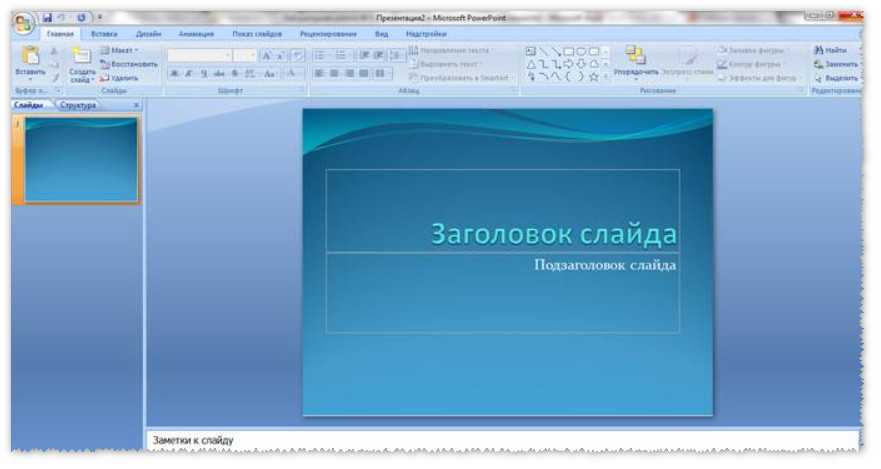Expand the Выделить dropdown
881x469 pixels.
point(836,77)
